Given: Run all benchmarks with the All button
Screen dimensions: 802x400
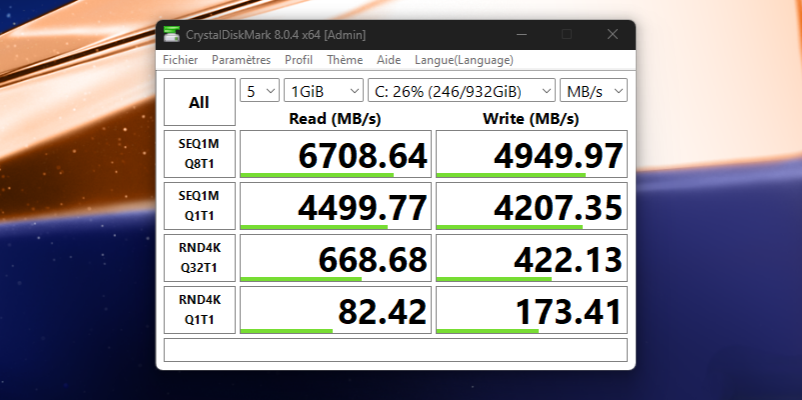Looking at the screenshot, I should 199,102.
